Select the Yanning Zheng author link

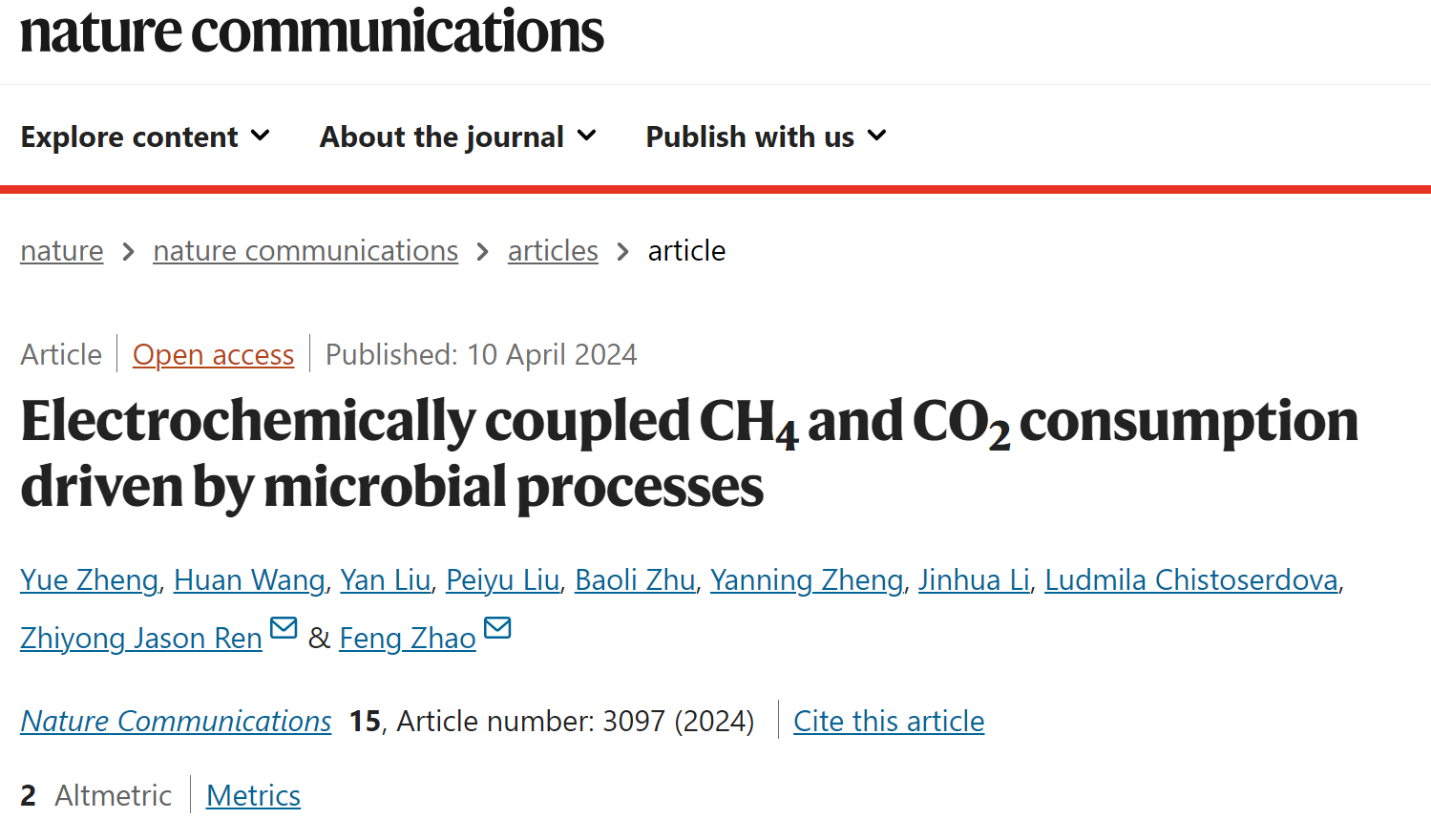tap(807, 579)
